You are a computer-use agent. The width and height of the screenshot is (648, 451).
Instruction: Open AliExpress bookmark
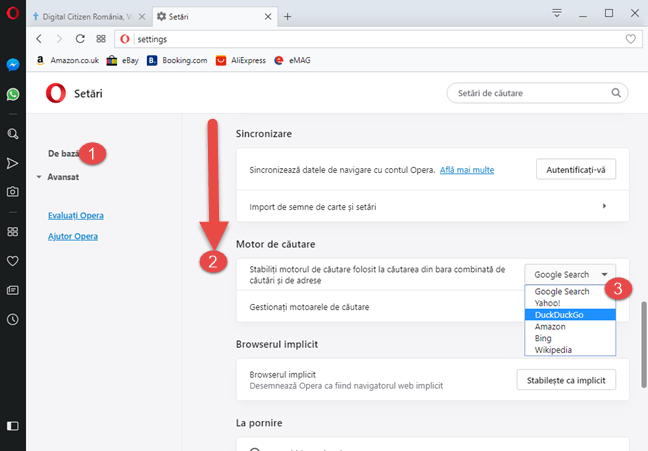coord(241,60)
